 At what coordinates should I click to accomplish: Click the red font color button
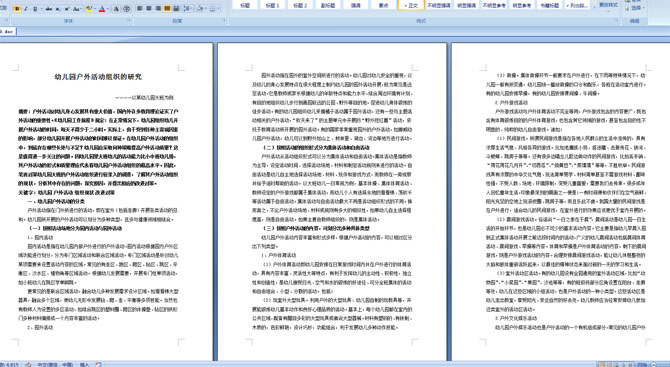click(102, 9)
